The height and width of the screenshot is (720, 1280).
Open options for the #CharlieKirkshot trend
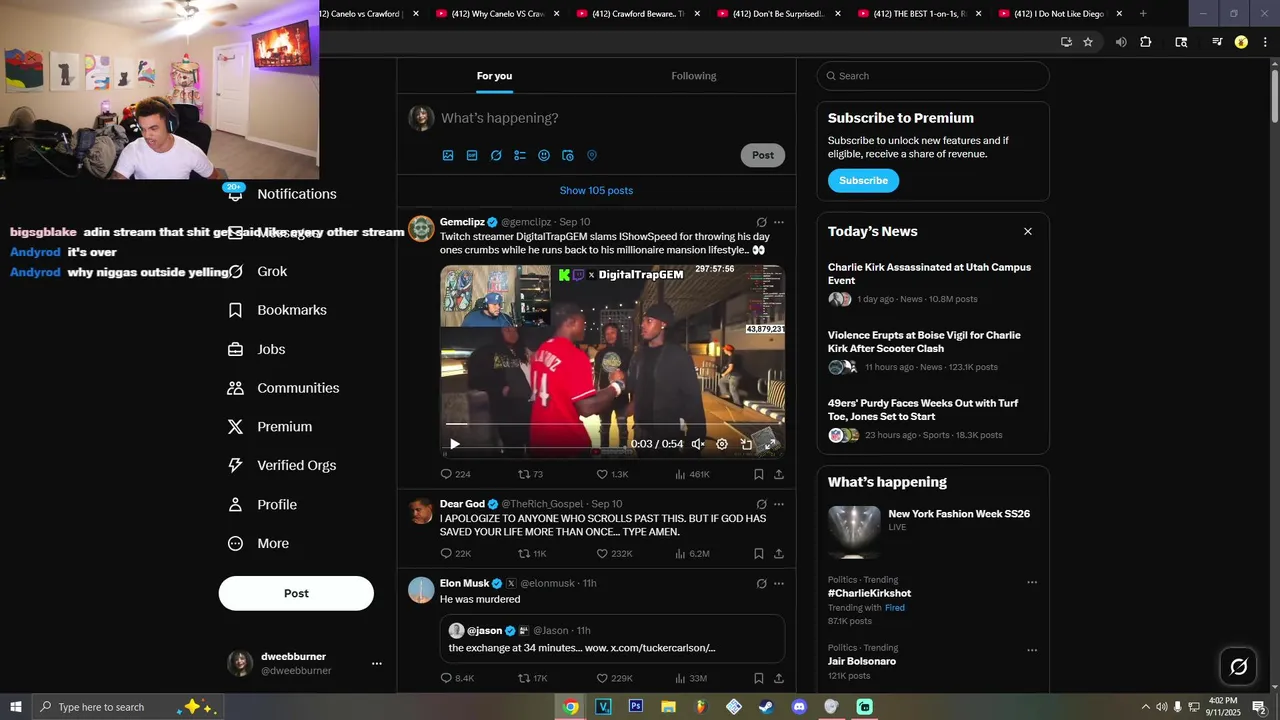(x=1032, y=582)
